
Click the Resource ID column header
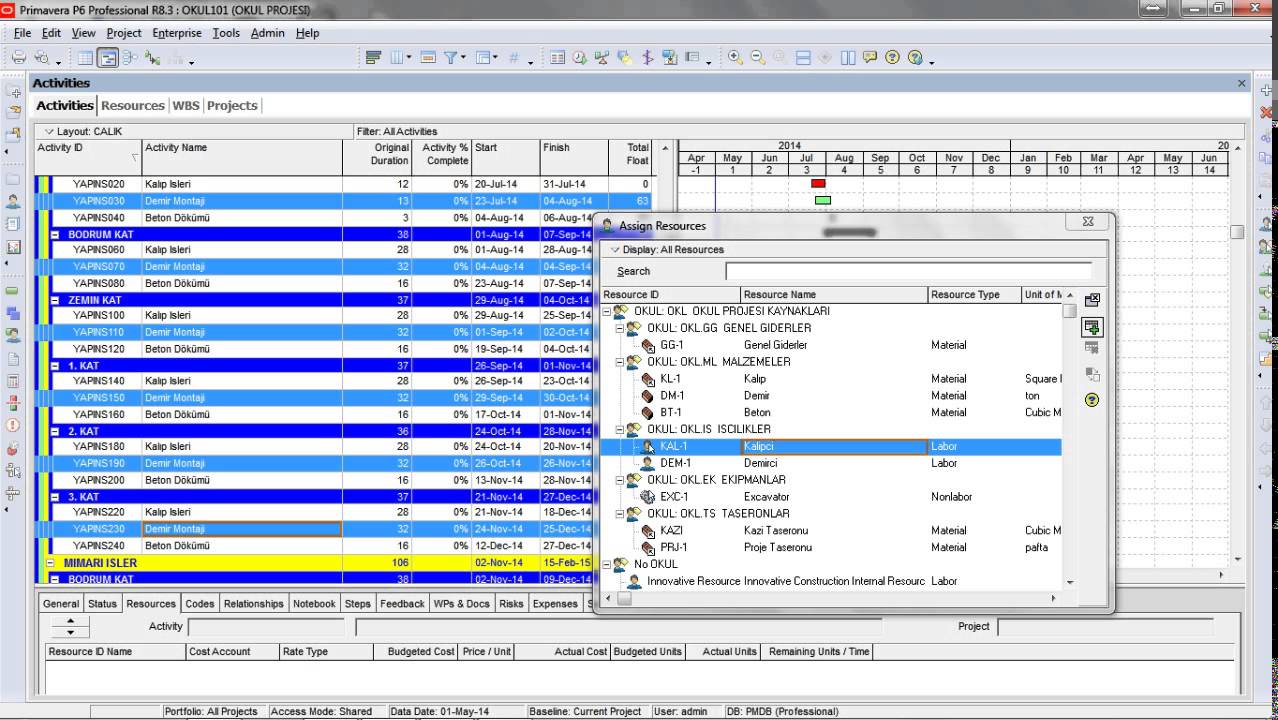(x=671, y=295)
